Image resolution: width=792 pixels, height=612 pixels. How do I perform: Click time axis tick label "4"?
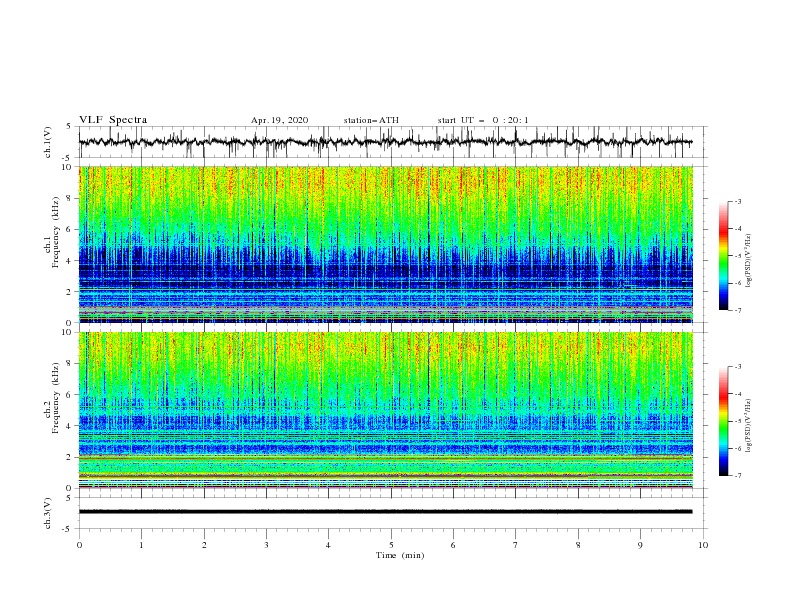(x=328, y=545)
